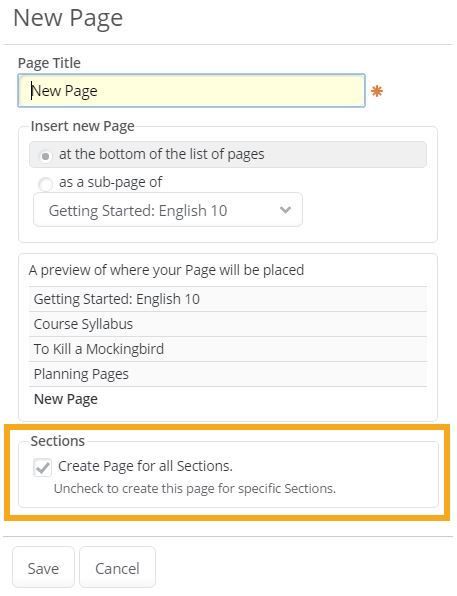Select 'Course Syllabus' in preview list
This screenshot has width=457, height=596.
(x=228, y=324)
